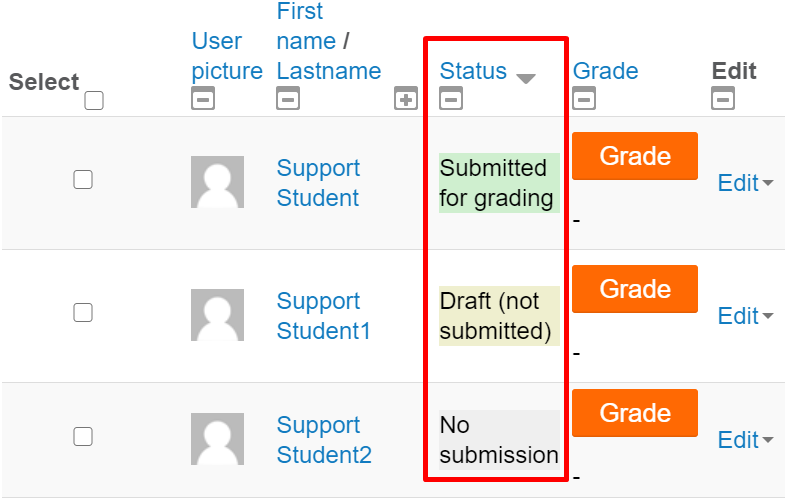Viewport: 785px width, 499px height.
Task: Sort by the Grade column header
Action: 605,71
